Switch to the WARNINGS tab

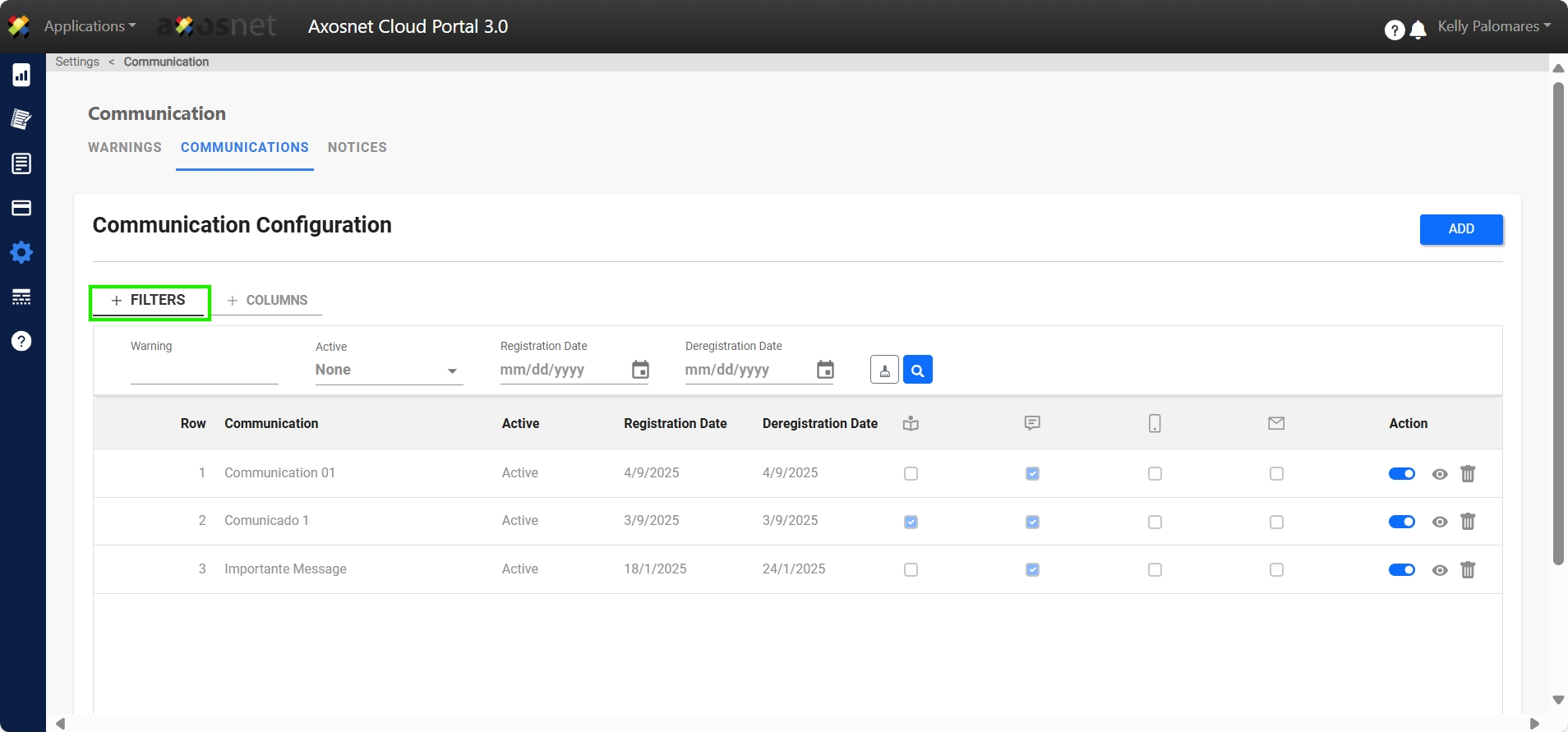[x=125, y=148]
